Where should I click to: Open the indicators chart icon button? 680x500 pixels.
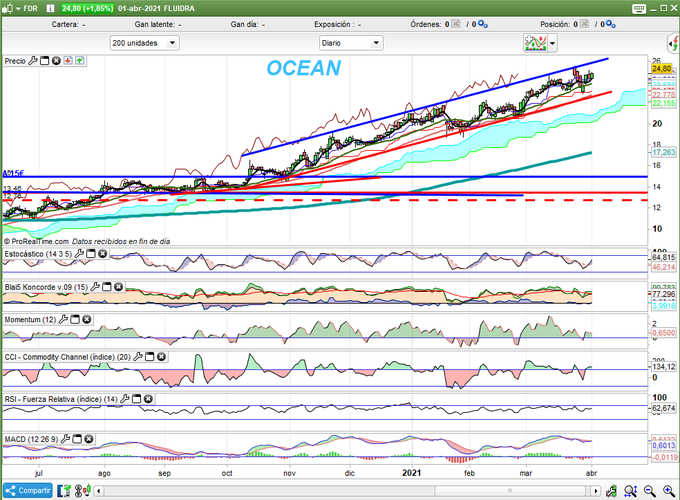pyautogui.click(x=536, y=43)
